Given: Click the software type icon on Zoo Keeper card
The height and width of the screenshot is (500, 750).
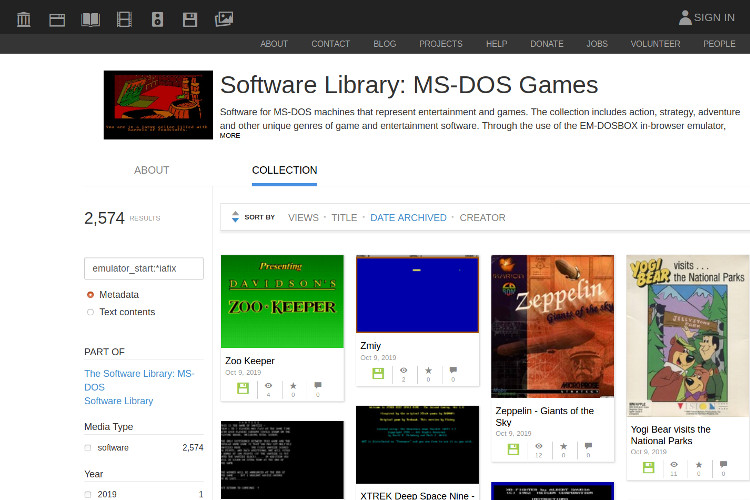Looking at the screenshot, I should (x=243, y=388).
